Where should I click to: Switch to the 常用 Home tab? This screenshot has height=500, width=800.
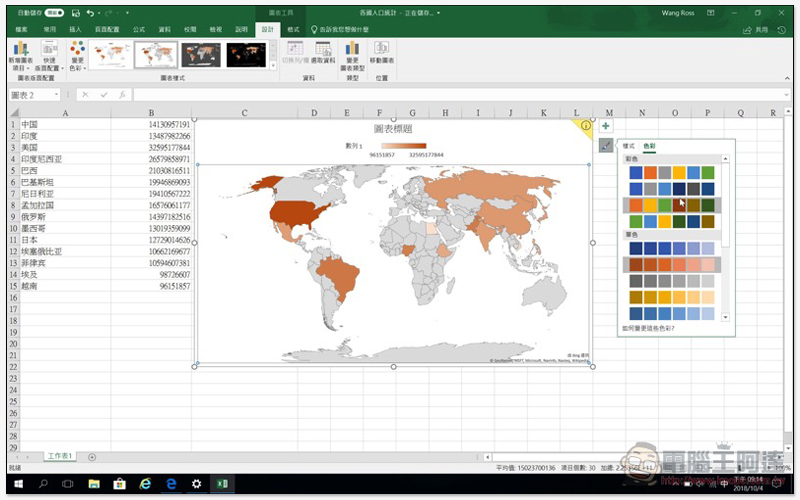click(x=49, y=30)
